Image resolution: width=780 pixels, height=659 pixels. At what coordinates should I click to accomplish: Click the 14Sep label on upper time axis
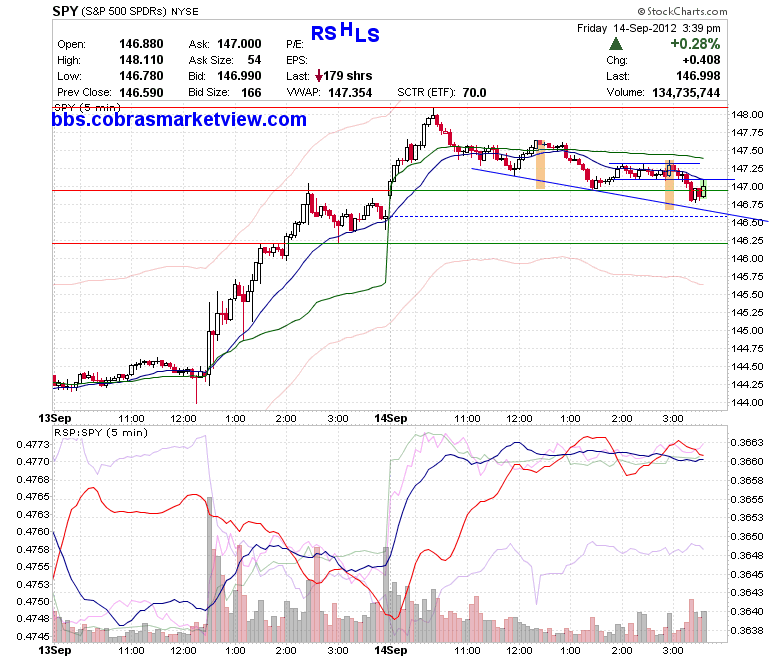point(390,418)
